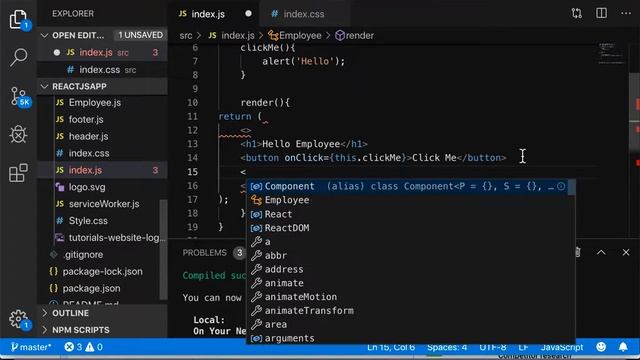Open the Explorer view in the activity bar
Viewport: 640px width, 360px height.
point(19,20)
